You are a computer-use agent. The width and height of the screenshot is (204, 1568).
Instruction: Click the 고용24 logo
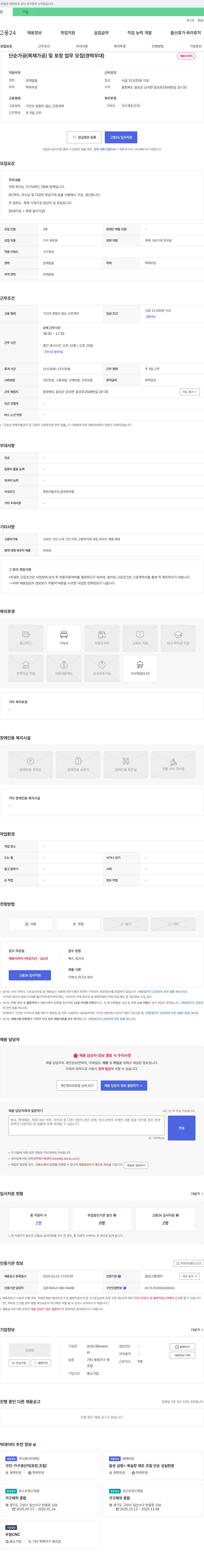click(x=8, y=33)
